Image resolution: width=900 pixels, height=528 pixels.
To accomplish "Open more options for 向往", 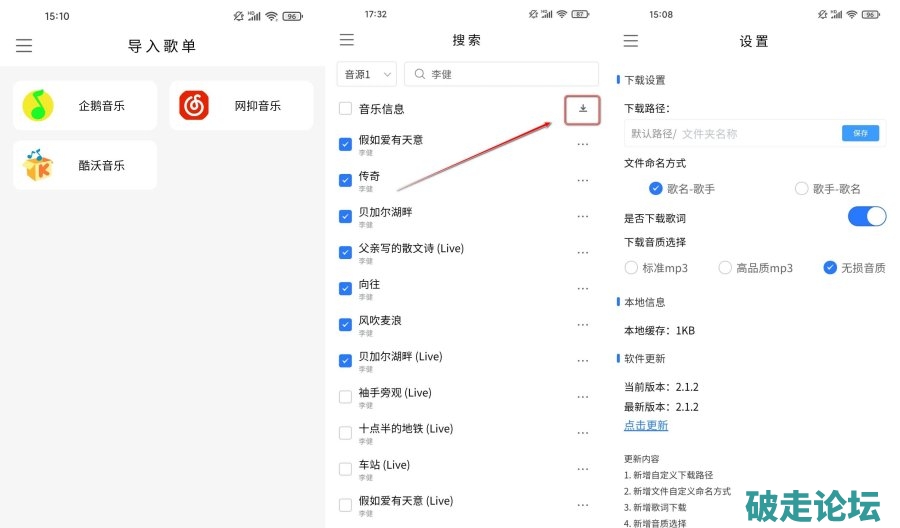I will pos(583,288).
